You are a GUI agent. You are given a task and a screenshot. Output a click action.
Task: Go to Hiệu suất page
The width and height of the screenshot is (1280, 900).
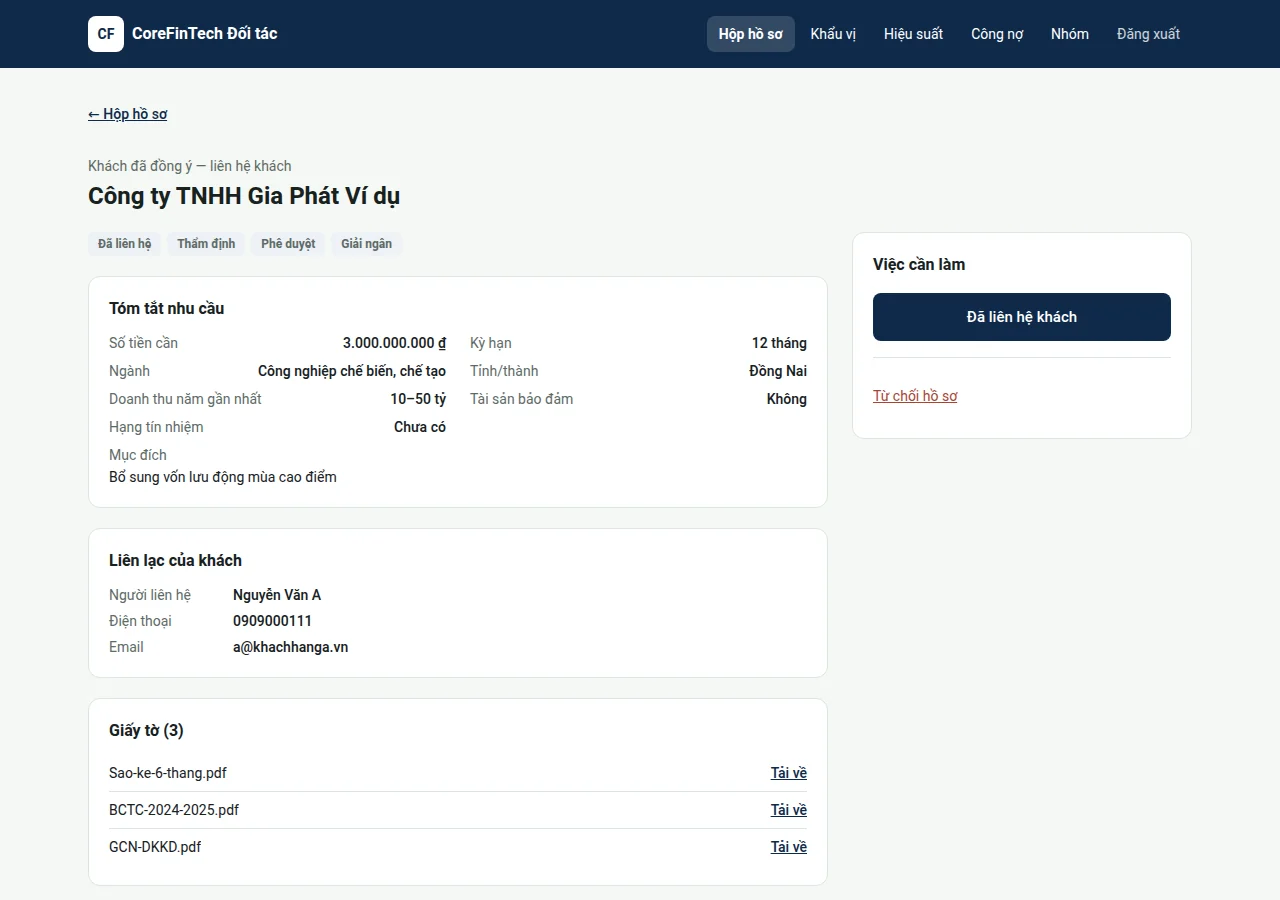(913, 34)
